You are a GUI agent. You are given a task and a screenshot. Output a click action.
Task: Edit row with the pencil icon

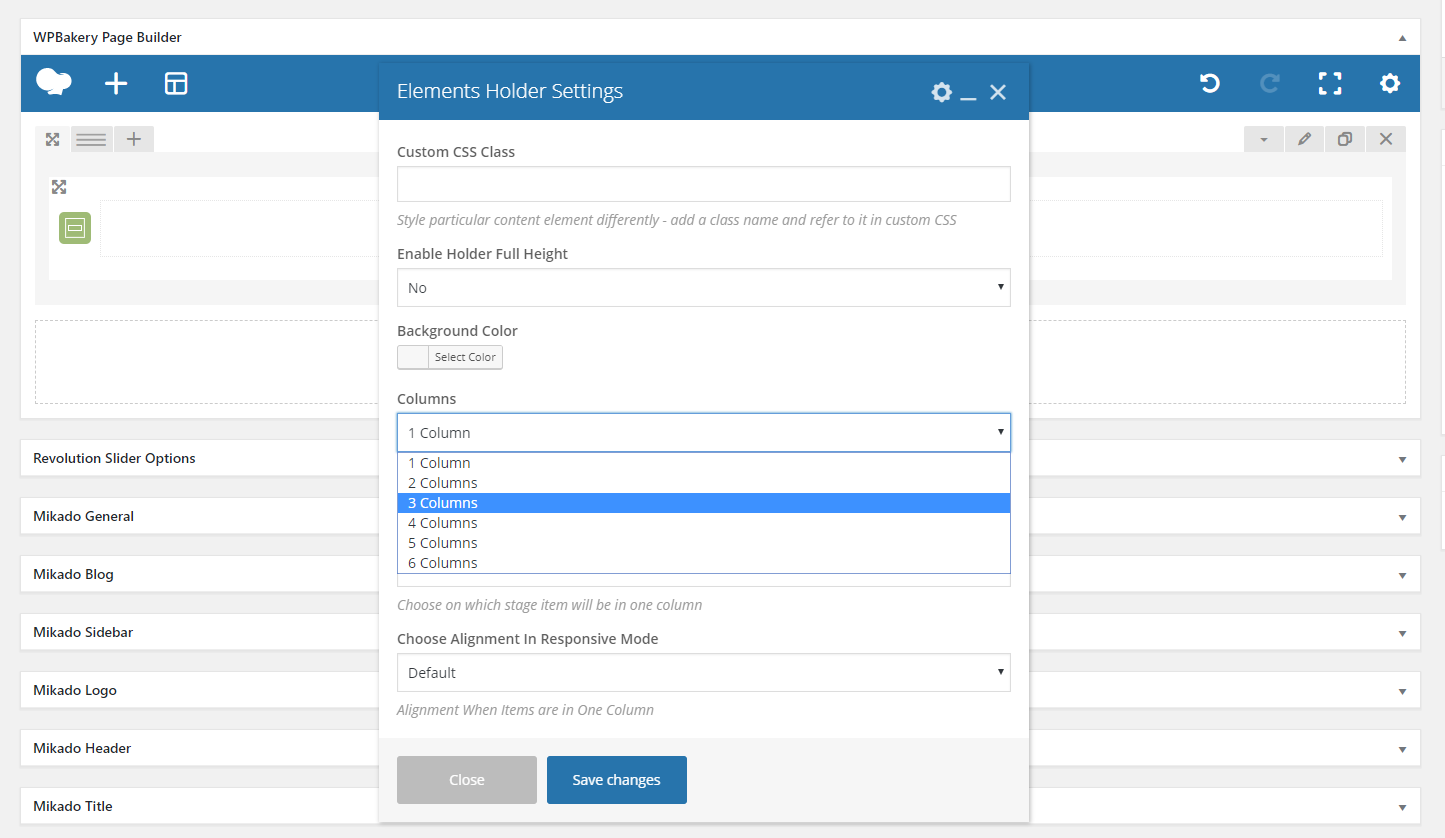tap(1304, 139)
